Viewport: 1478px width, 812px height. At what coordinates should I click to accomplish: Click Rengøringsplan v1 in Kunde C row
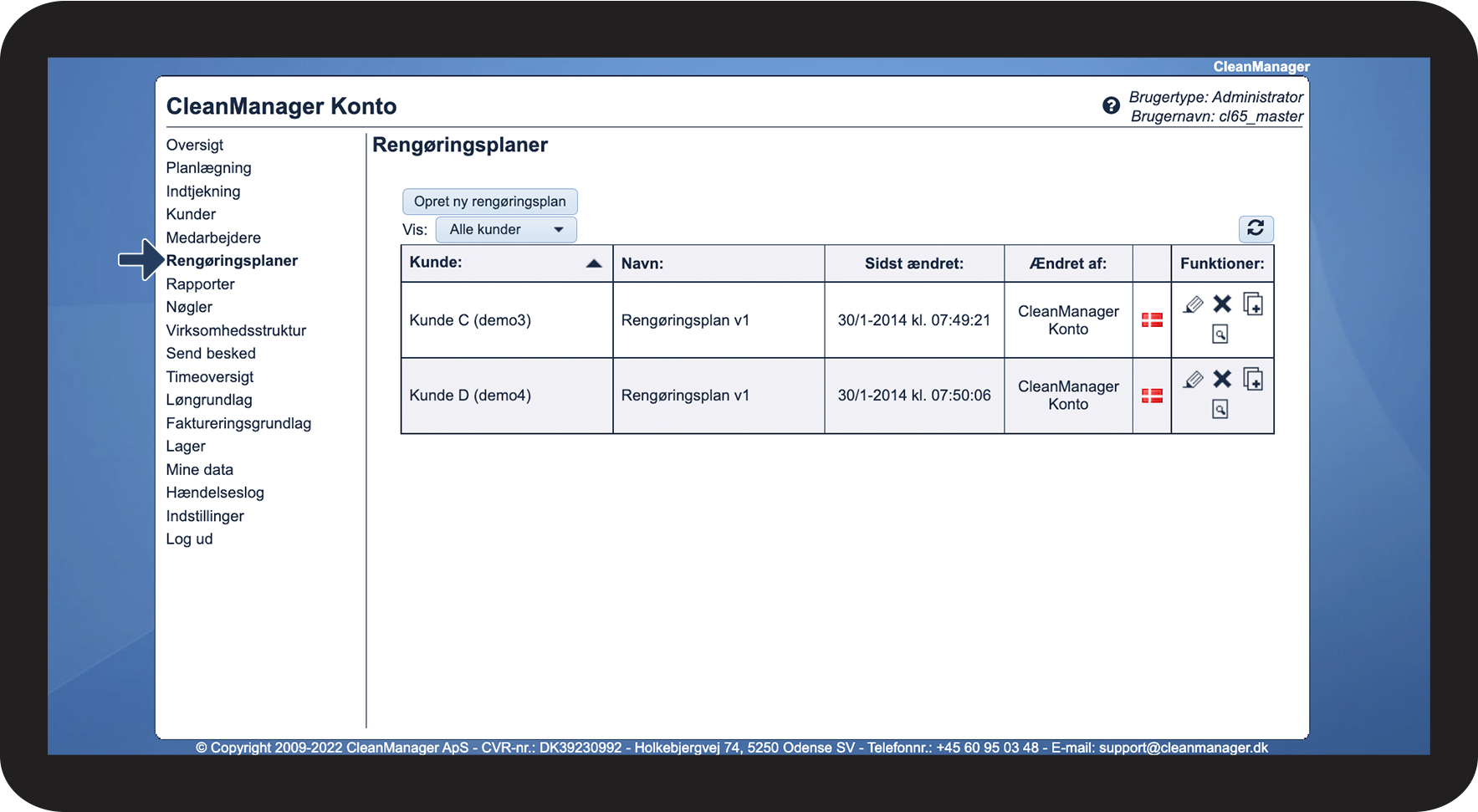point(685,320)
